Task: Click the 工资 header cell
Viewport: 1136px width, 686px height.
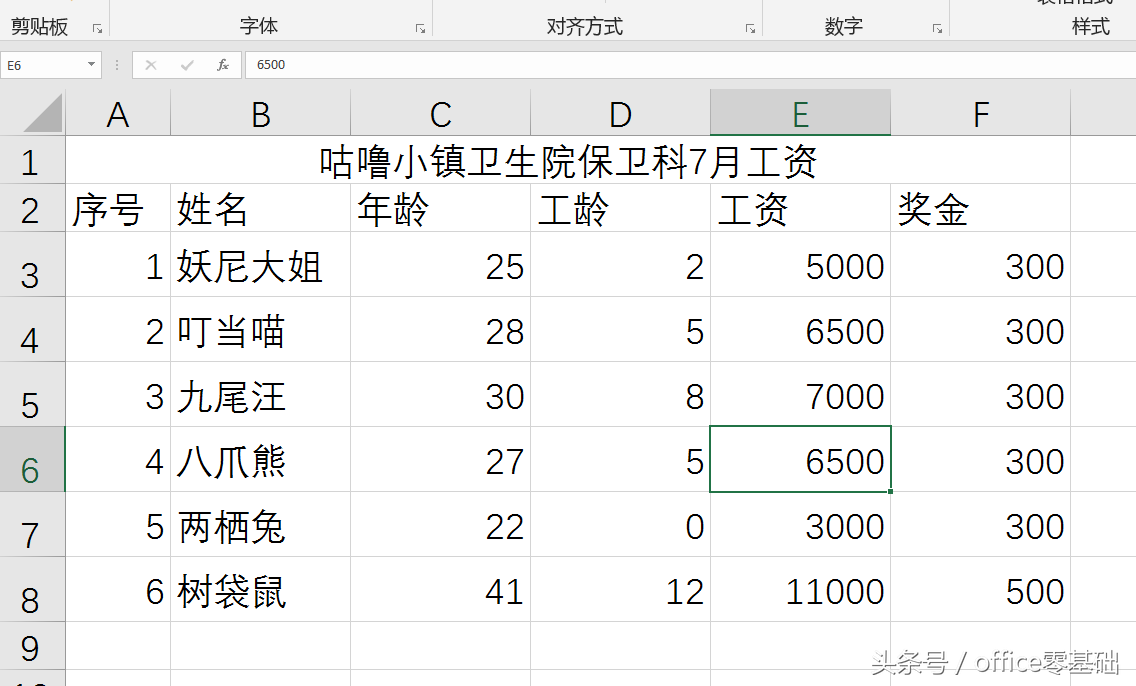Action: click(x=801, y=208)
